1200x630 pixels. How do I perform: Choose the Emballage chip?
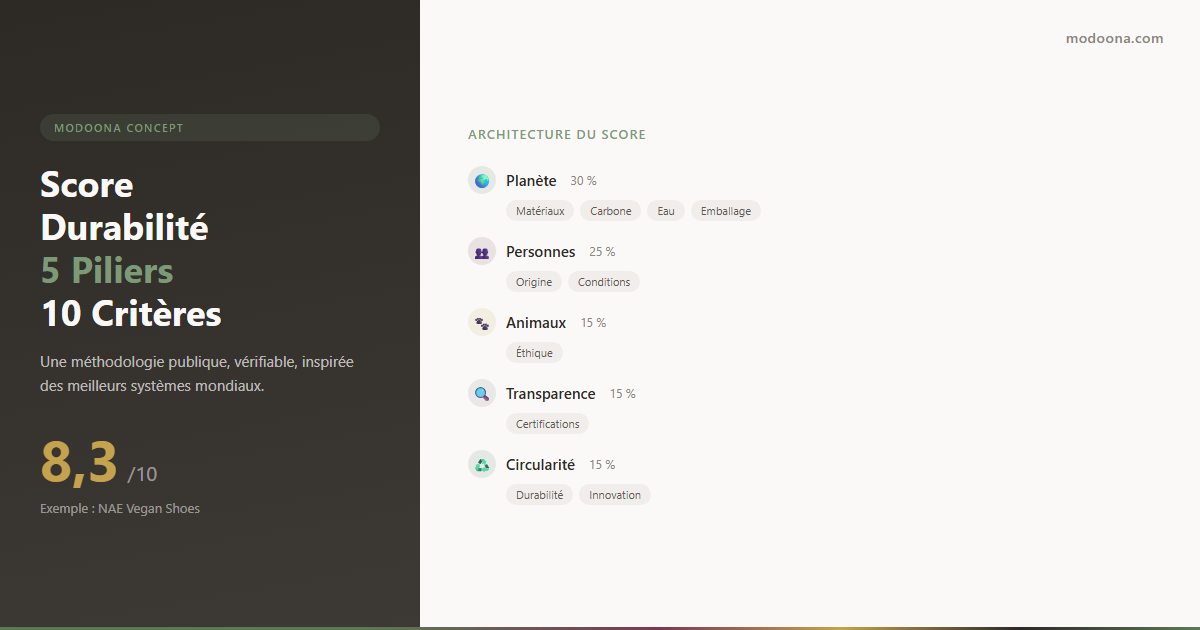tap(725, 211)
